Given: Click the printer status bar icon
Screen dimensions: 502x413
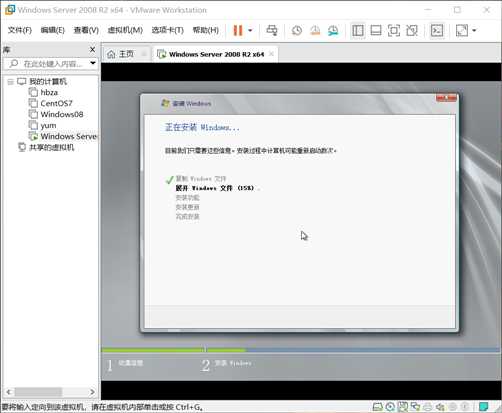Looking at the screenshot, I should coord(428,407).
